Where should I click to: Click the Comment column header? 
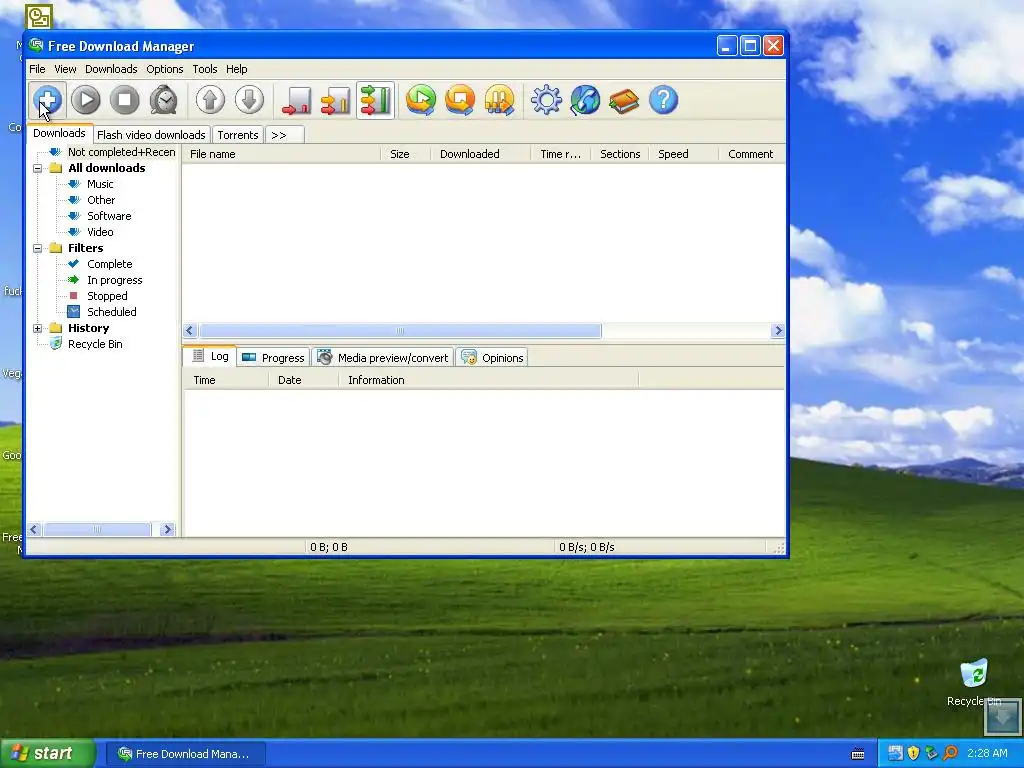click(752, 154)
